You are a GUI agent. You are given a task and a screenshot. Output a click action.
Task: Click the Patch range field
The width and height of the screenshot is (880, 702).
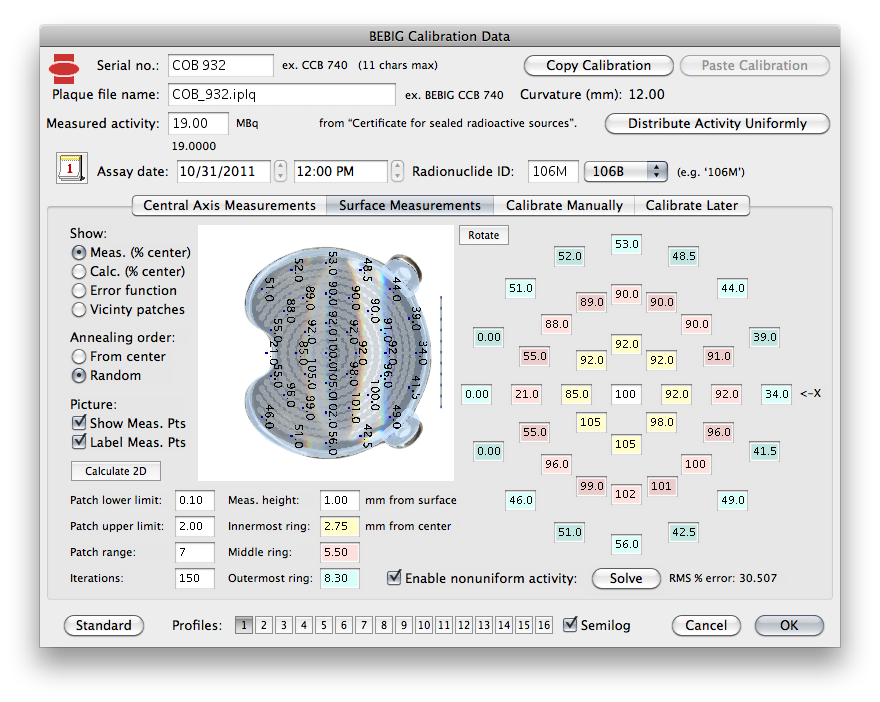(195, 552)
